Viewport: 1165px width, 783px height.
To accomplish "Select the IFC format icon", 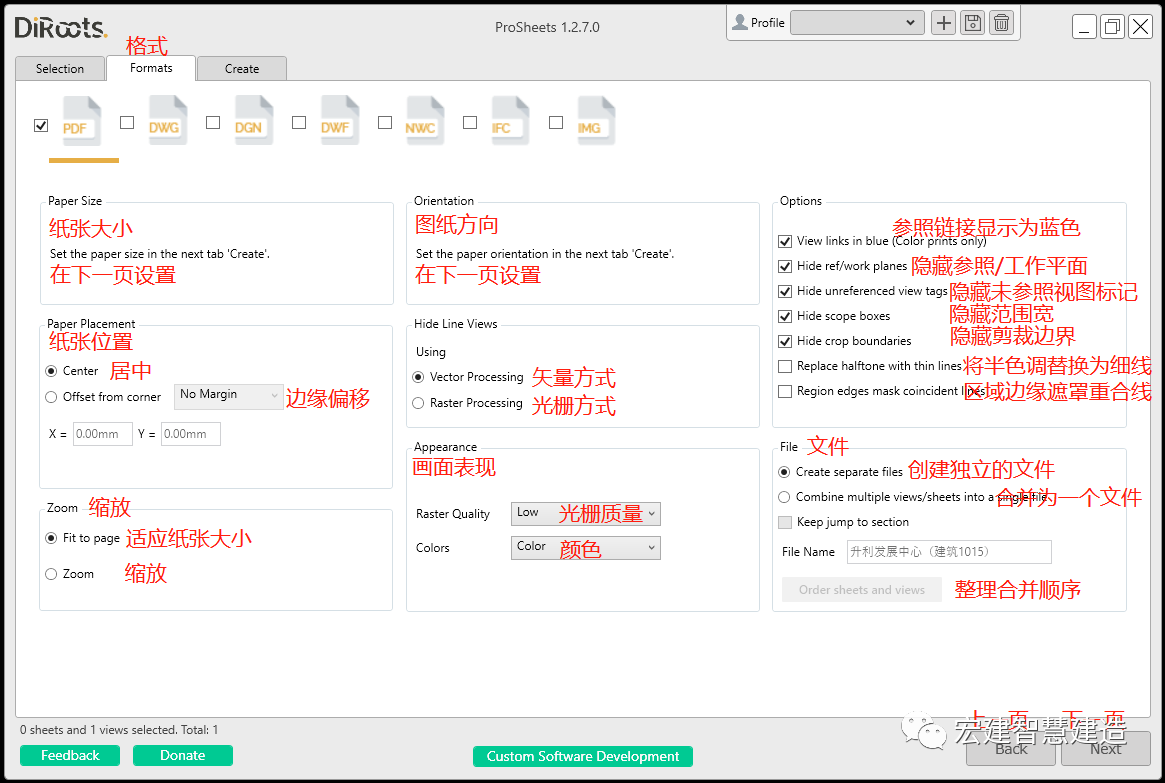I will [x=510, y=120].
